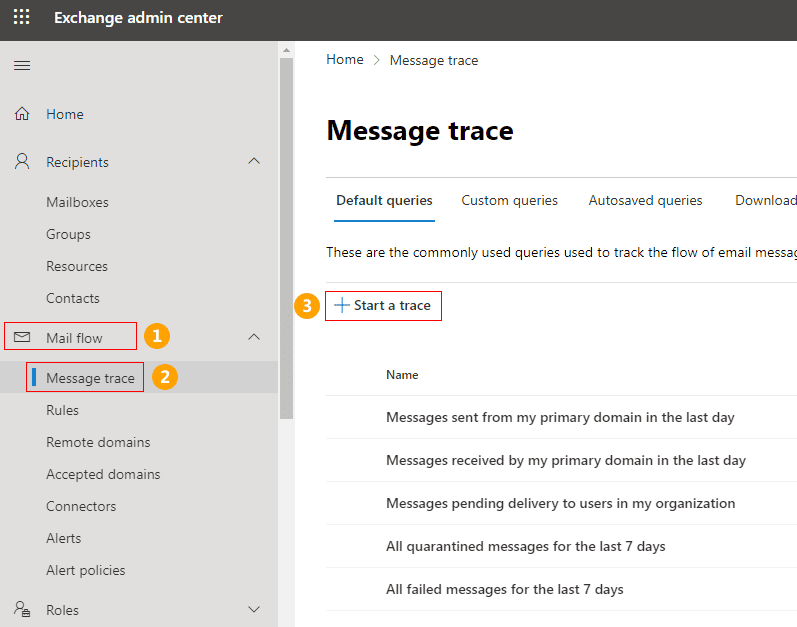The width and height of the screenshot is (797, 627).
Task: Expand the Roles section chevron
Action: pos(254,609)
